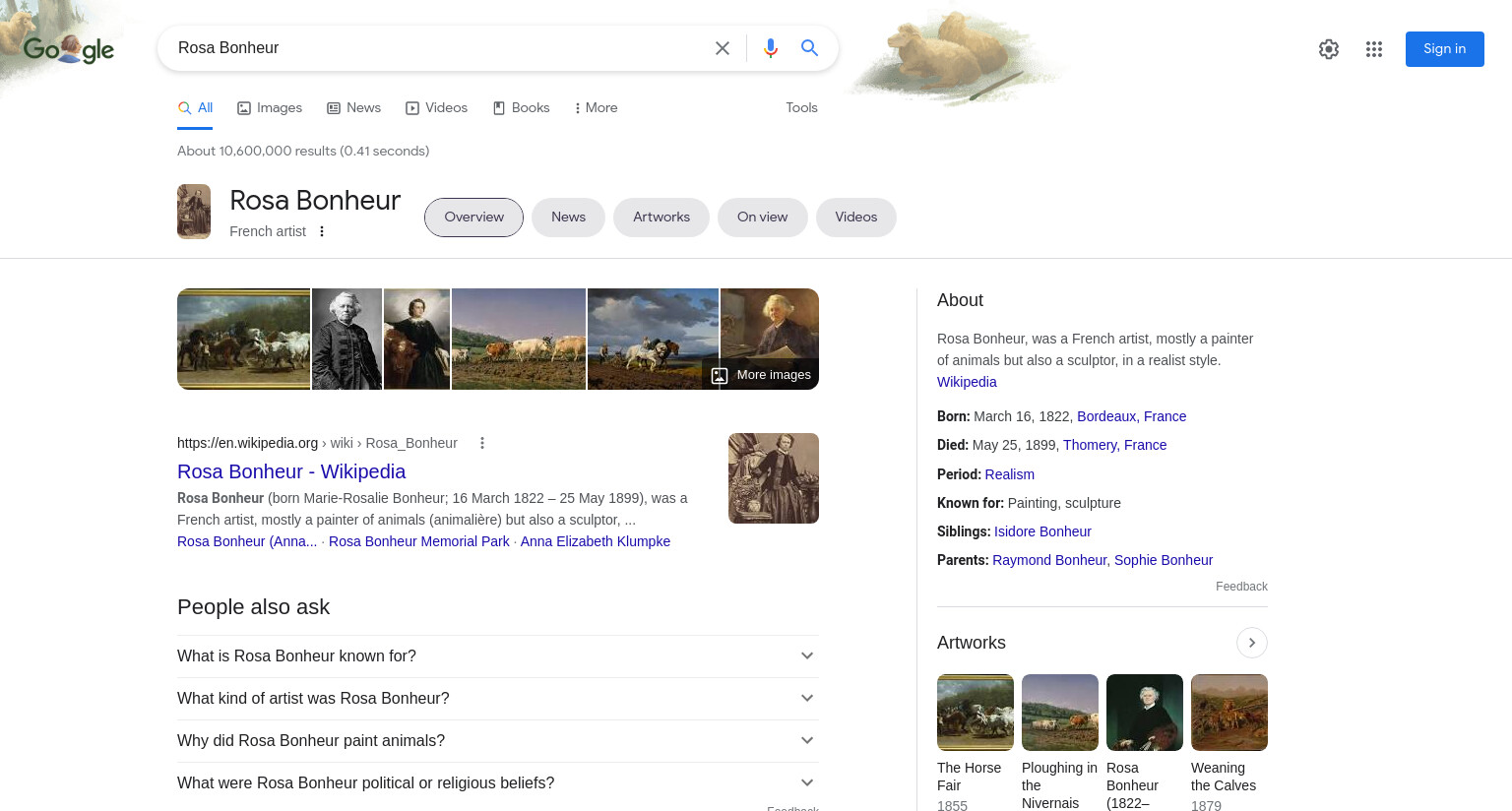The width and height of the screenshot is (1512, 811).
Task: Open Bordeaux, France birthplace link
Action: point(1131,416)
